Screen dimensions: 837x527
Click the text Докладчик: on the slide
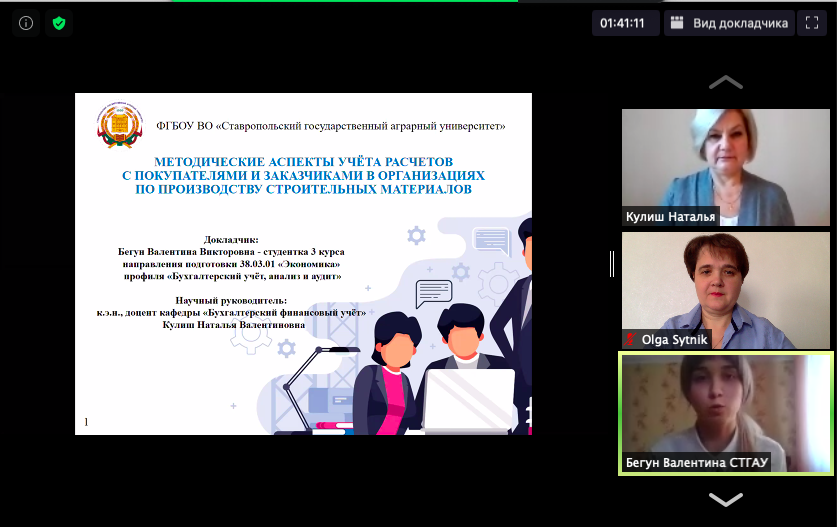point(231,240)
